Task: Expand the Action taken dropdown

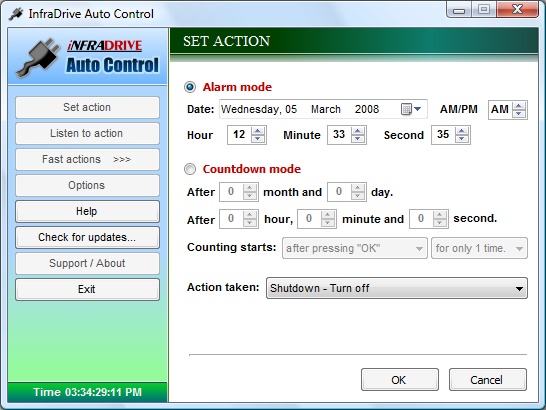Action: tap(397, 288)
